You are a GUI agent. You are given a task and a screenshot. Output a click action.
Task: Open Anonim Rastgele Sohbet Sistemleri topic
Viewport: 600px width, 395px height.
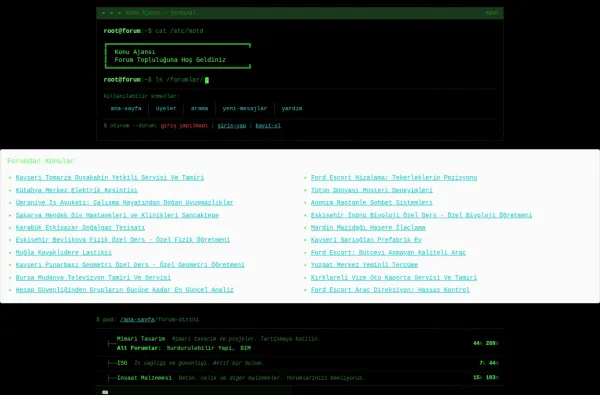(x=372, y=202)
